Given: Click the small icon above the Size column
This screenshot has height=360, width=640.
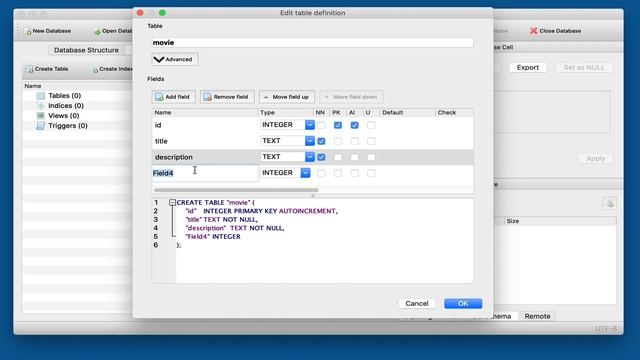Looking at the screenshot, I should tap(610, 204).
